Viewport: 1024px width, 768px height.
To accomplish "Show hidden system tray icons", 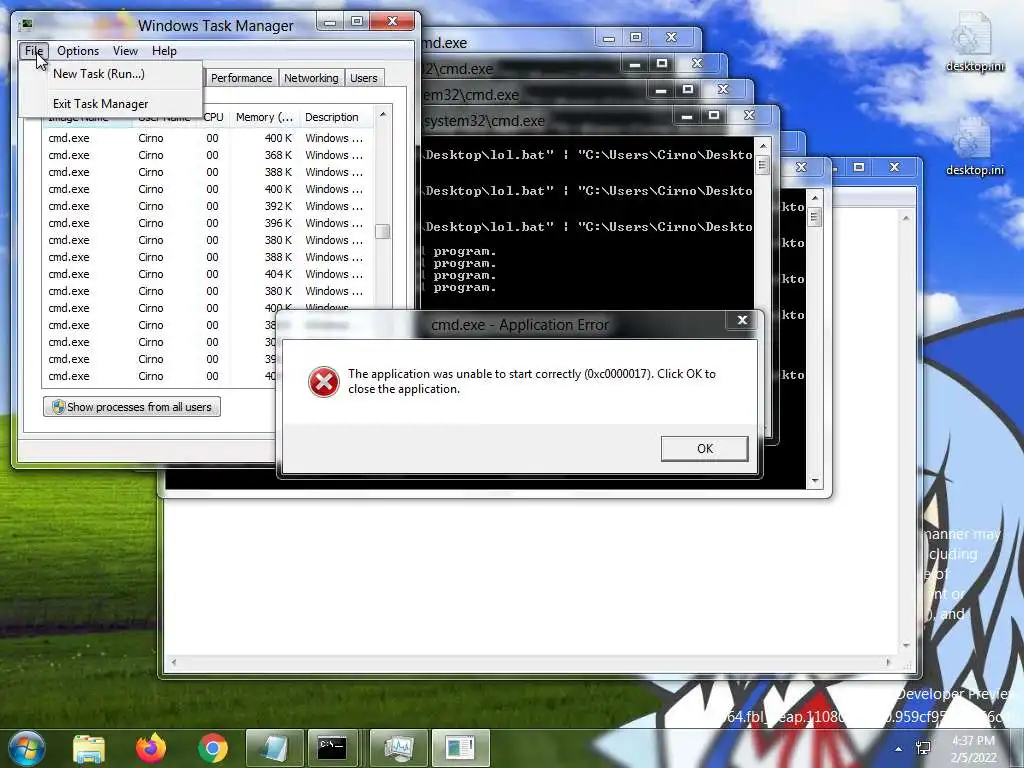I will 899,749.
